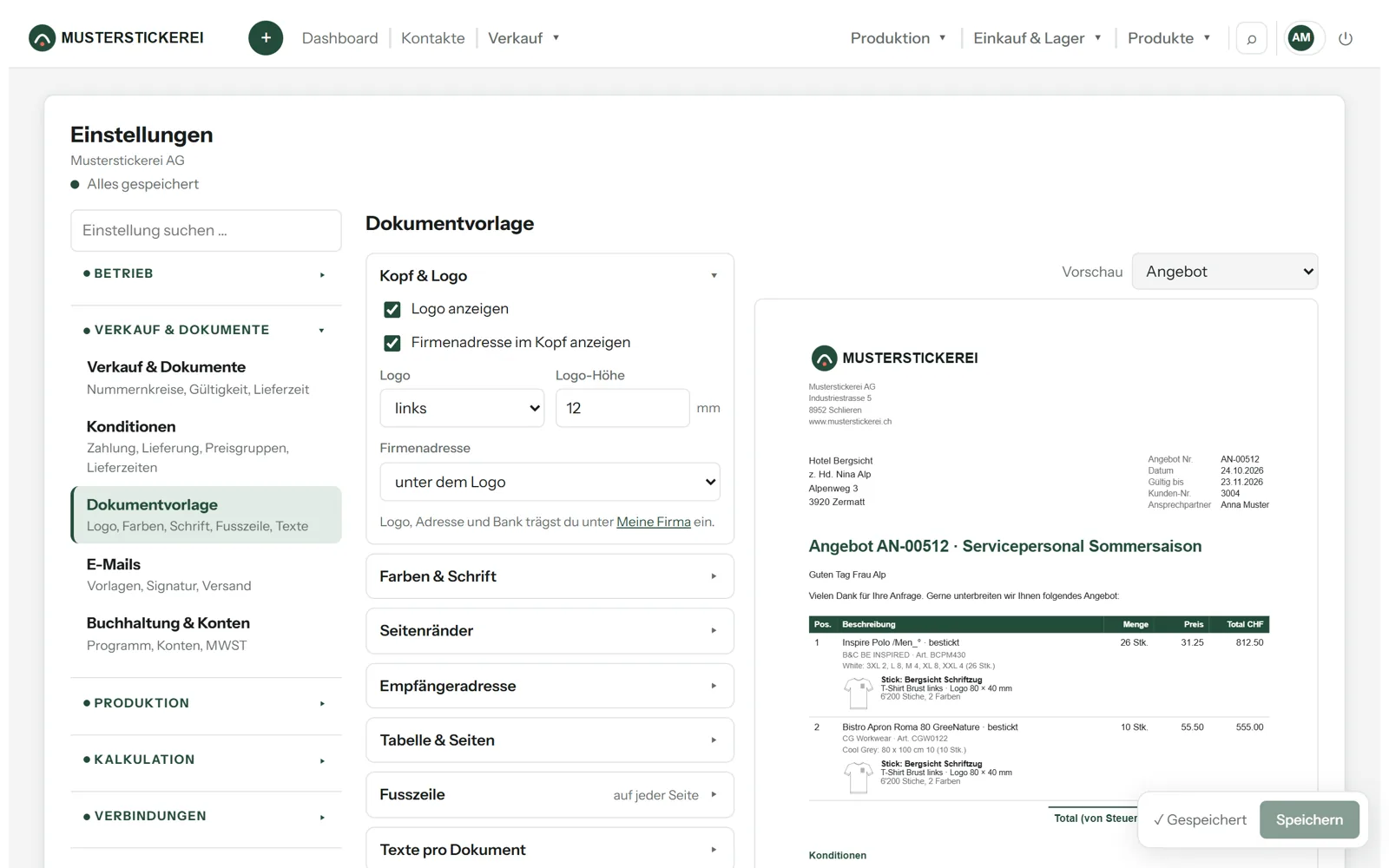Expand the PRODUKTION sidebar group
This screenshot has width=1389, height=868.
(206, 703)
